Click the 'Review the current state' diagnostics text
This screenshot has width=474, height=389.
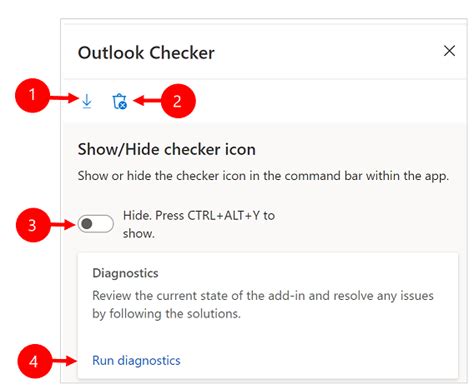[x=263, y=304]
